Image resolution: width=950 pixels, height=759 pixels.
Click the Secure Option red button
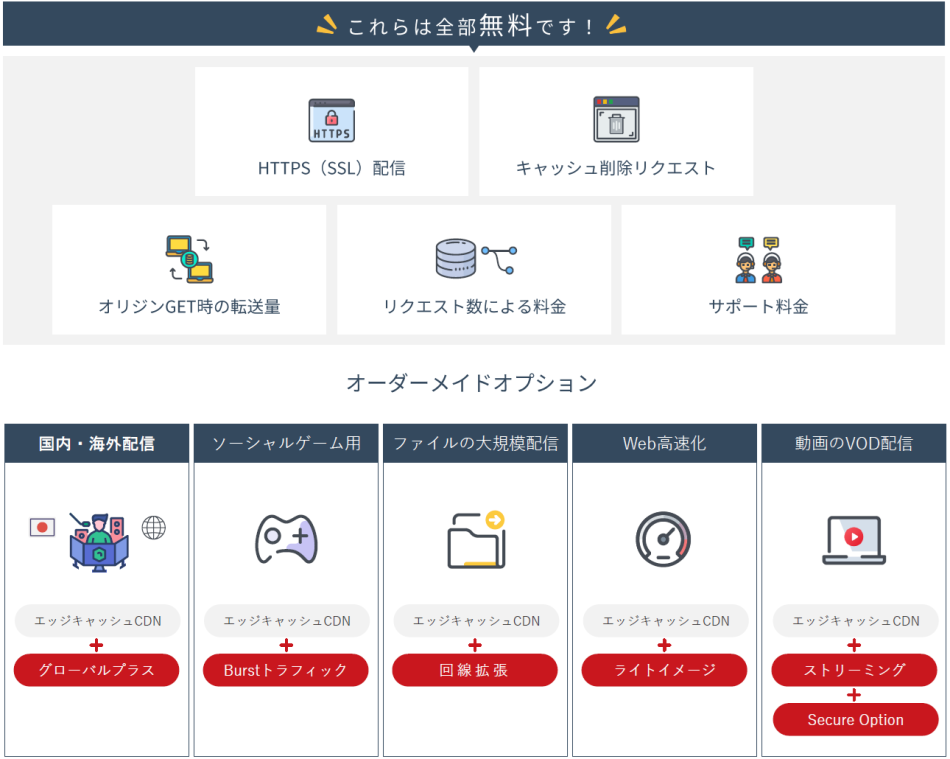855,720
